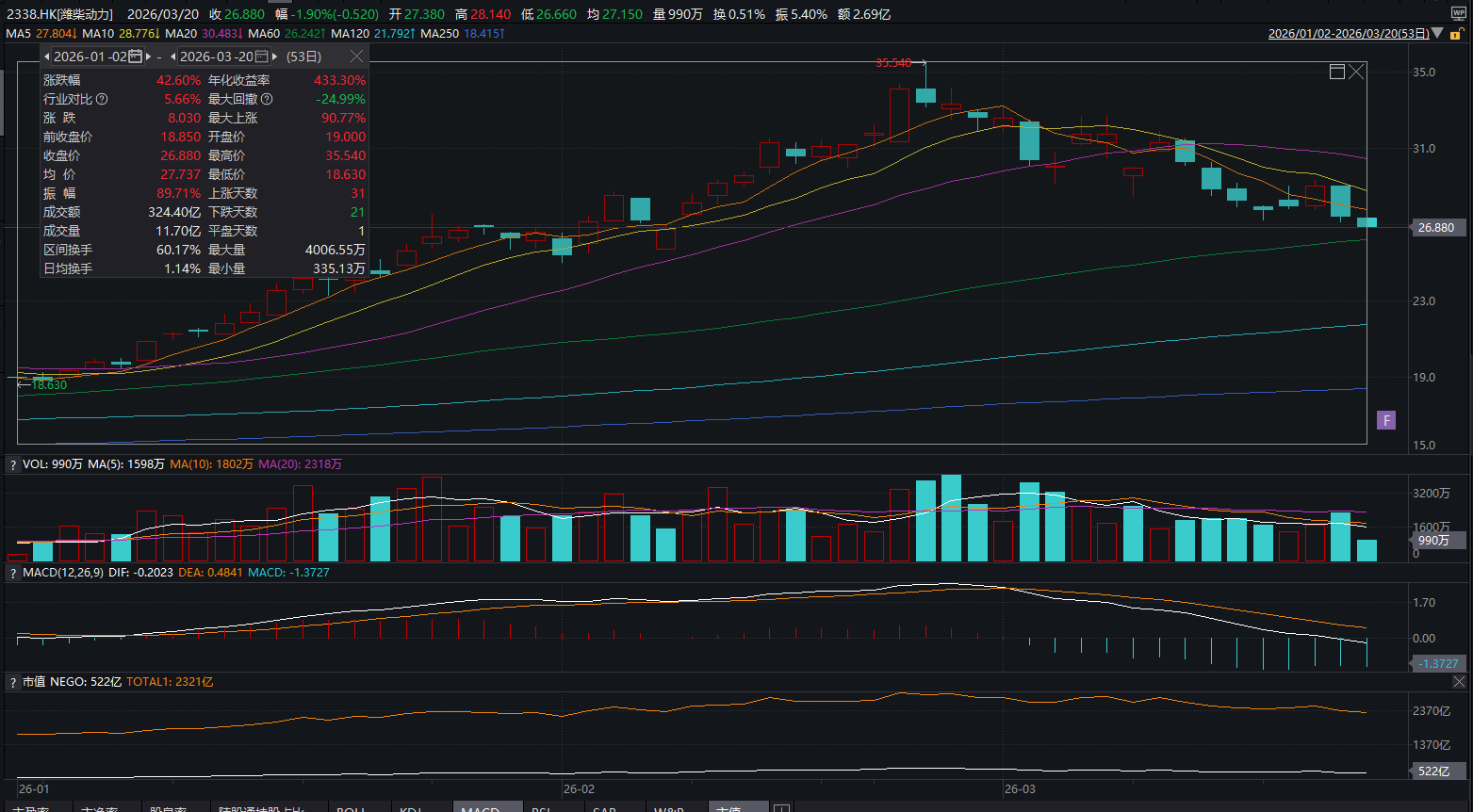Viewport: 1473px width, 812px height.
Task: Open the VOL indicator help question mark
Action: pos(12,464)
